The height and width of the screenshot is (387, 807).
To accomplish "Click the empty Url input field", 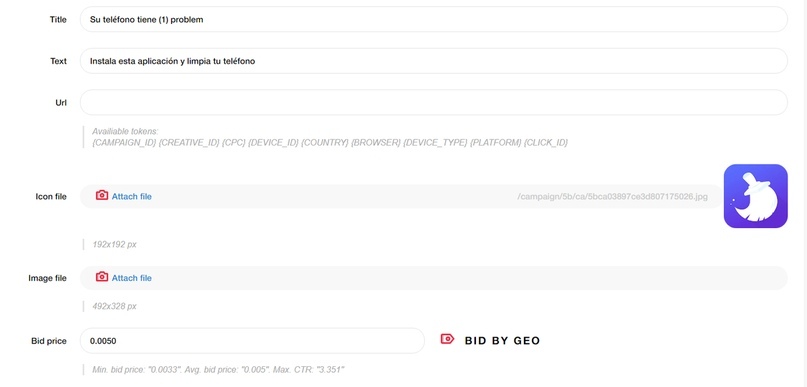I will pos(433,102).
